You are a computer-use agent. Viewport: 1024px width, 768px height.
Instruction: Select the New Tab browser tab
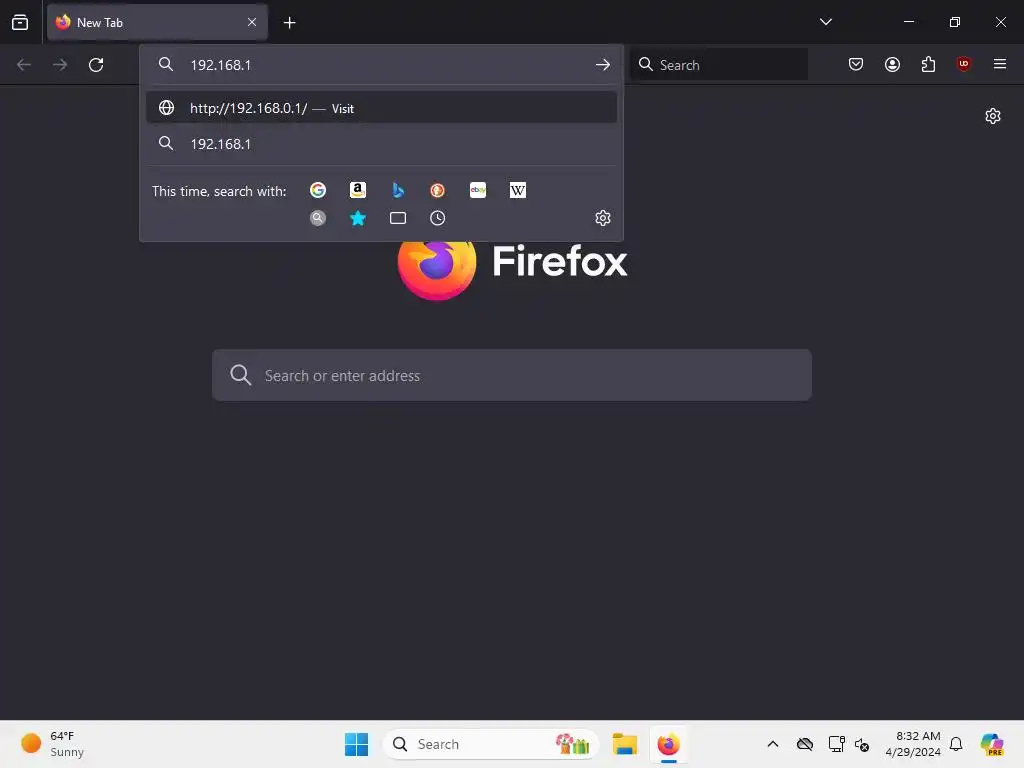(x=157, y=22)
